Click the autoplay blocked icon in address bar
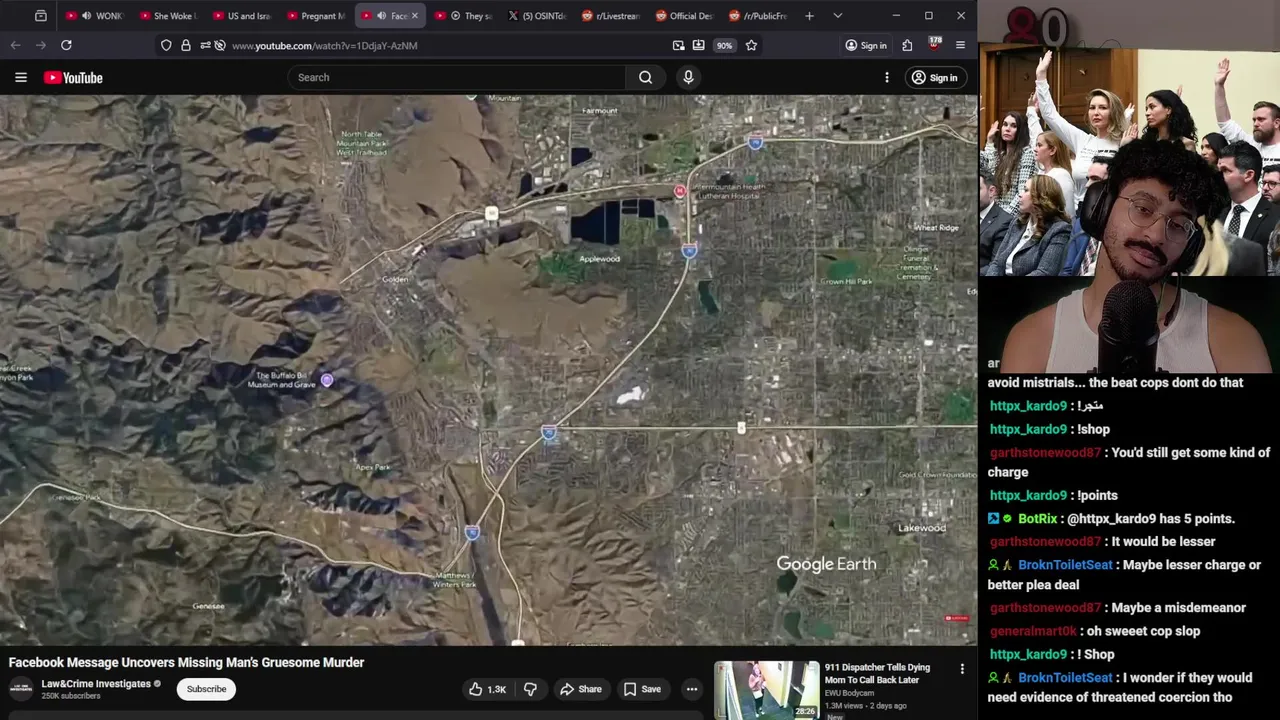This screenshot has width=1280, height=720. [220, 45]
